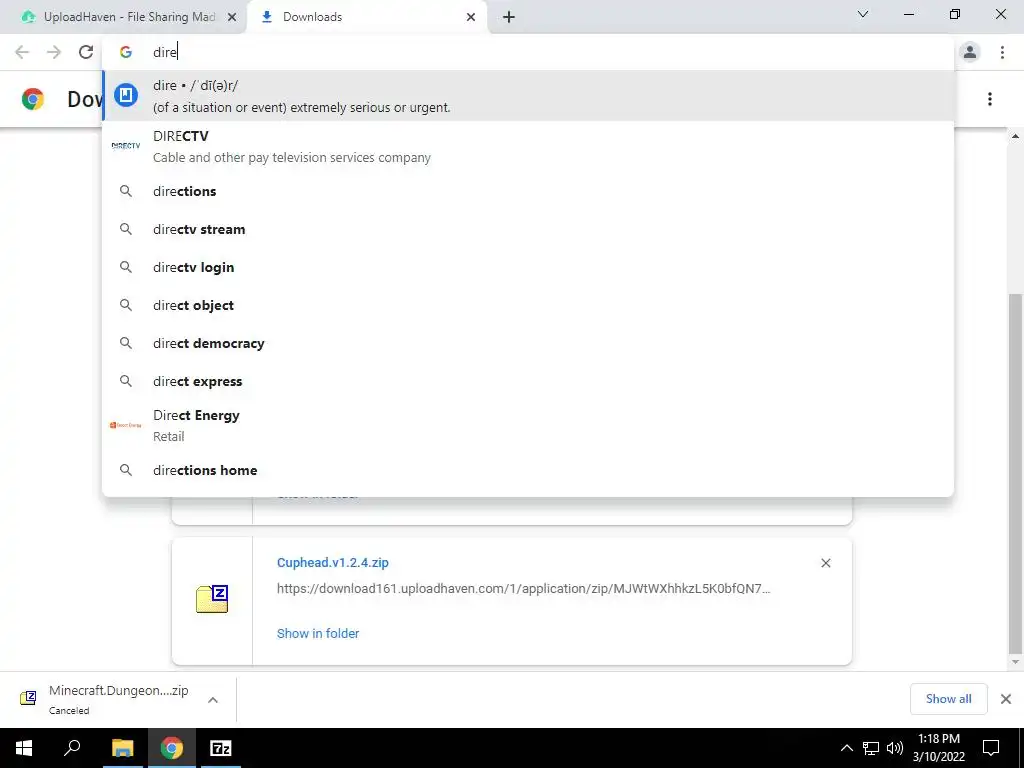
Task: Open the Windows Start menu
Action: click(x=24, y=748)
